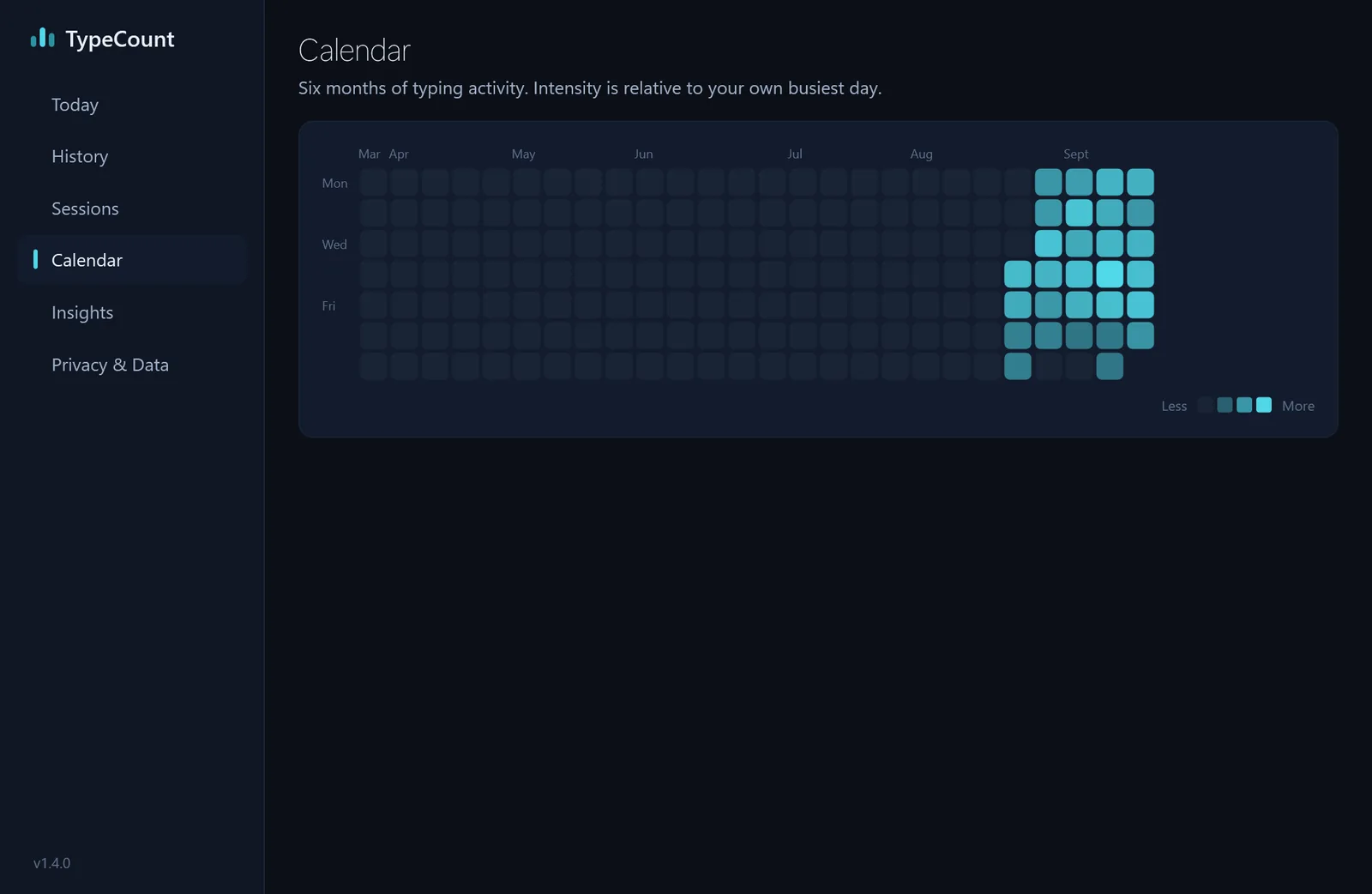
Task: Click the third legend intensity swatch
Action: [1244, 405]
